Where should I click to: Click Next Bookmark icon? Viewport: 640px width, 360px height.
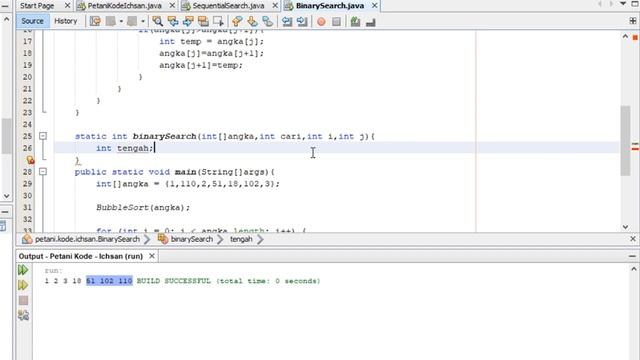pyautogui.click(x=252, y=21)
